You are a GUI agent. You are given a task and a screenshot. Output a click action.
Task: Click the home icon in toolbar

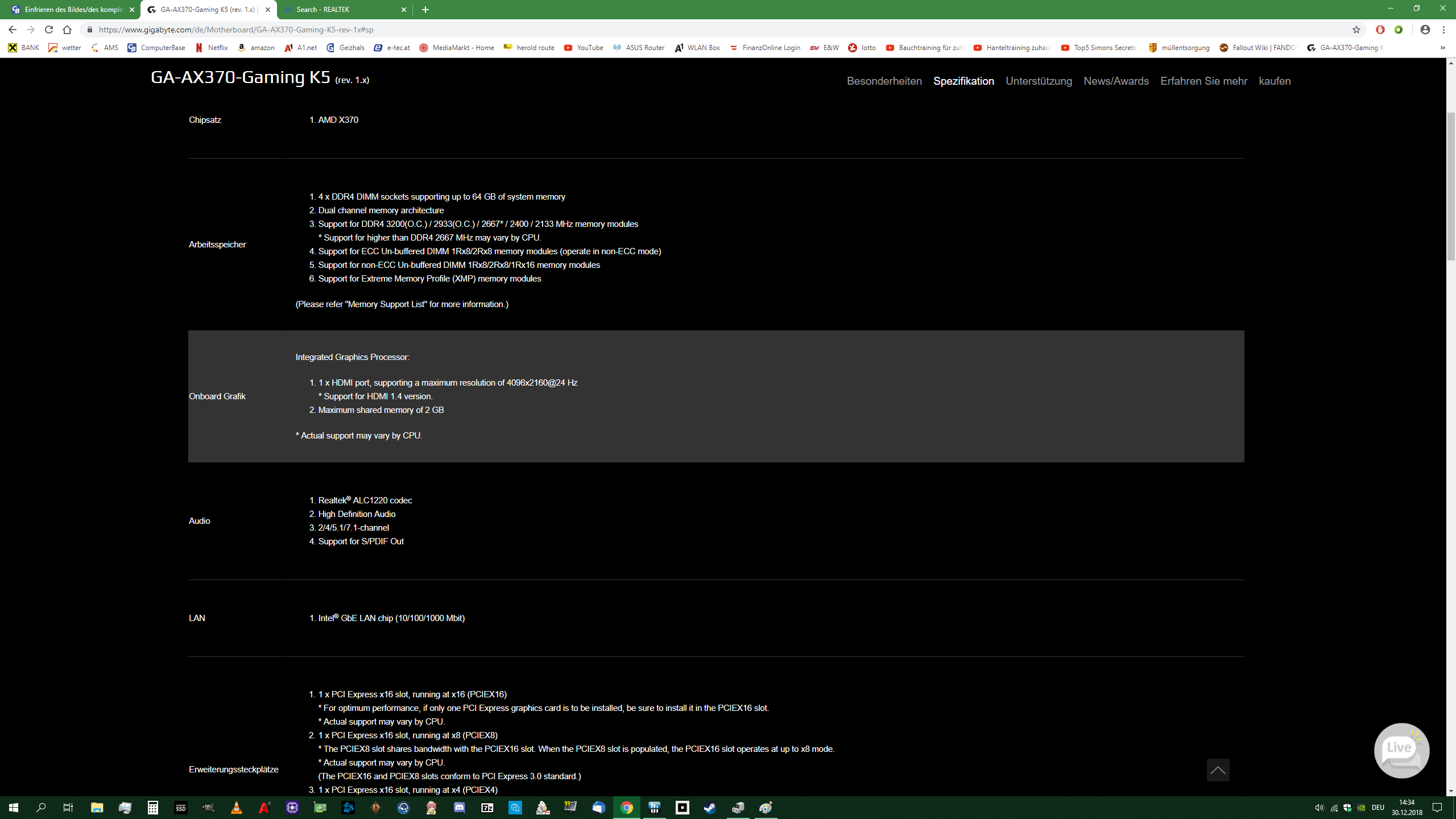click(x=67, y=30)
